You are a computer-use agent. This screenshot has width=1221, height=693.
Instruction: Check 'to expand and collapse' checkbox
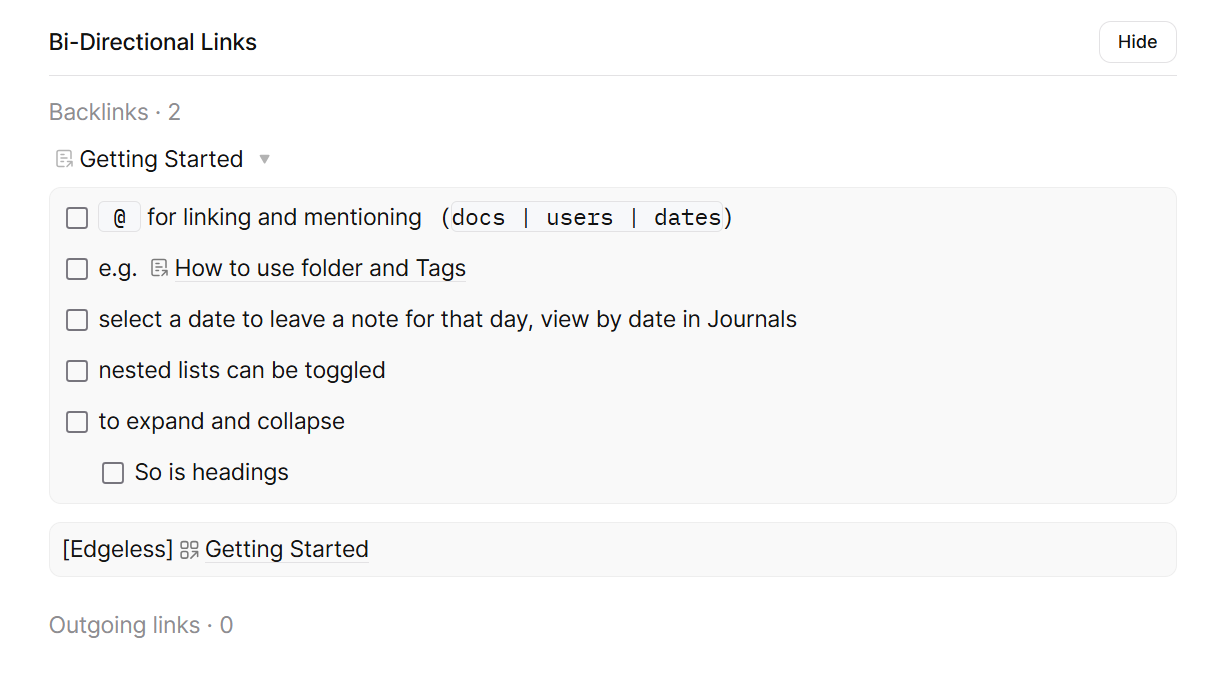click(x=77, y=422)
